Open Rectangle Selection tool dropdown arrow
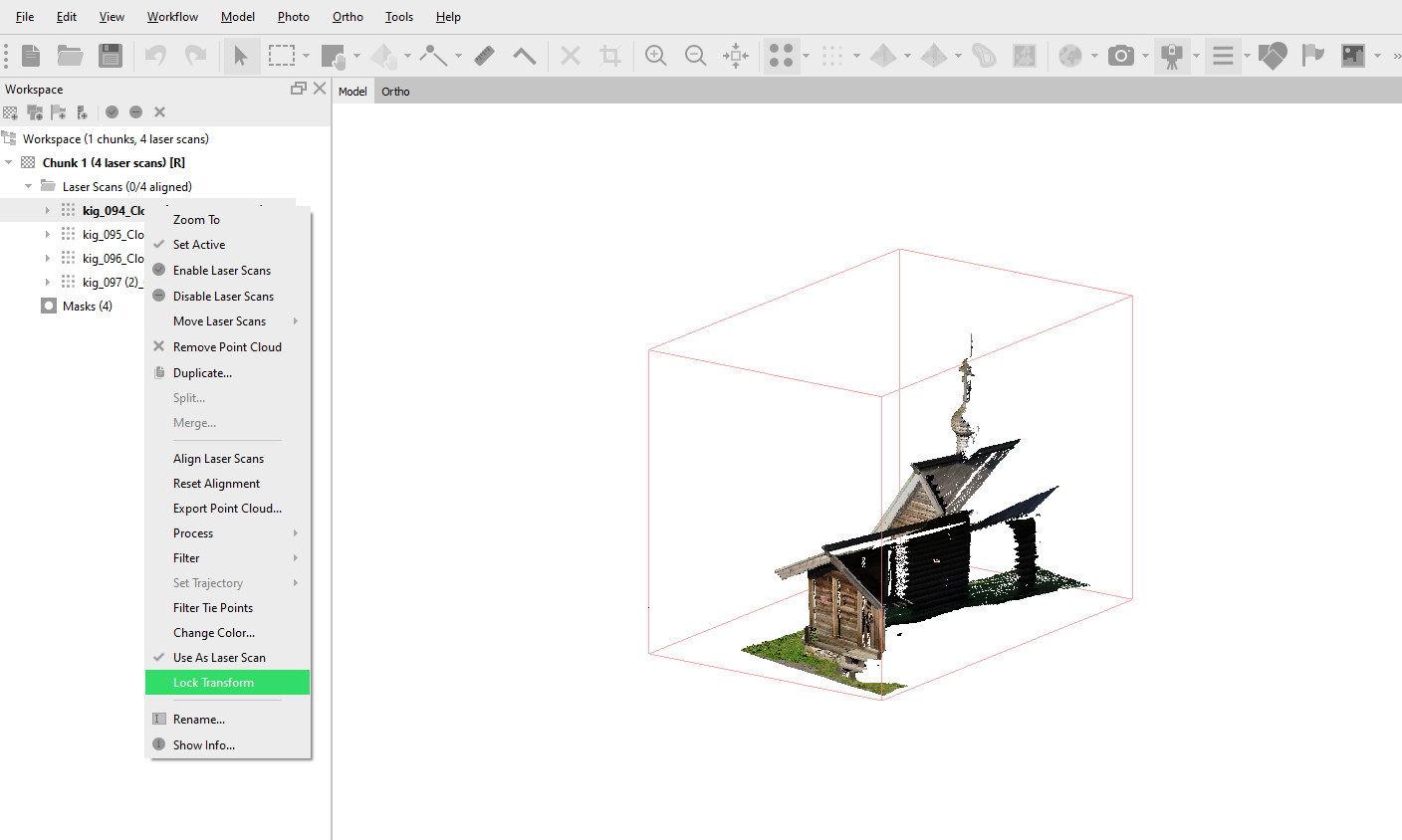Image resolution: width=1402 pixels, height=840 pixels. point(307,56)
